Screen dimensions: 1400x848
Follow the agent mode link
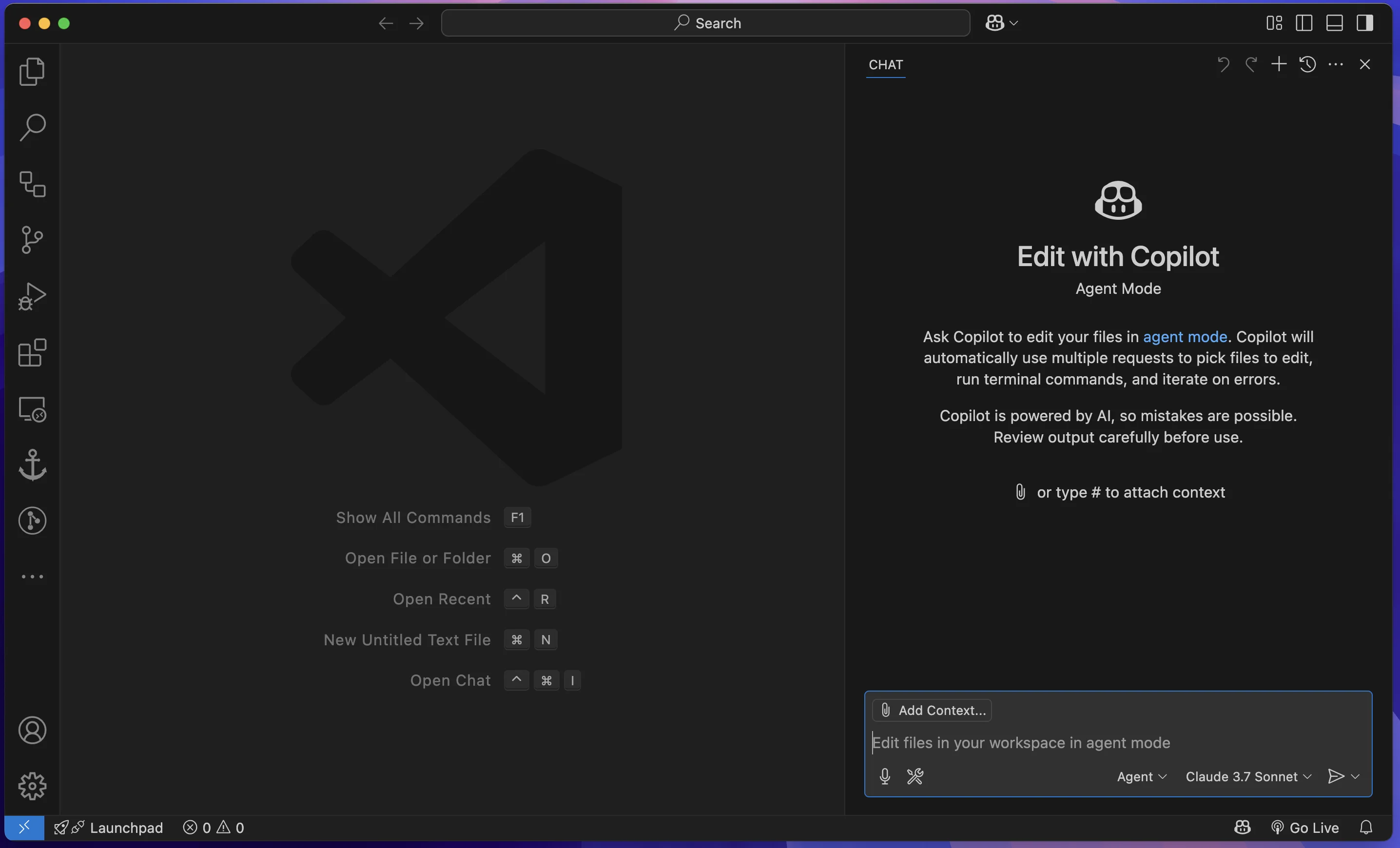click(1185, 337)
